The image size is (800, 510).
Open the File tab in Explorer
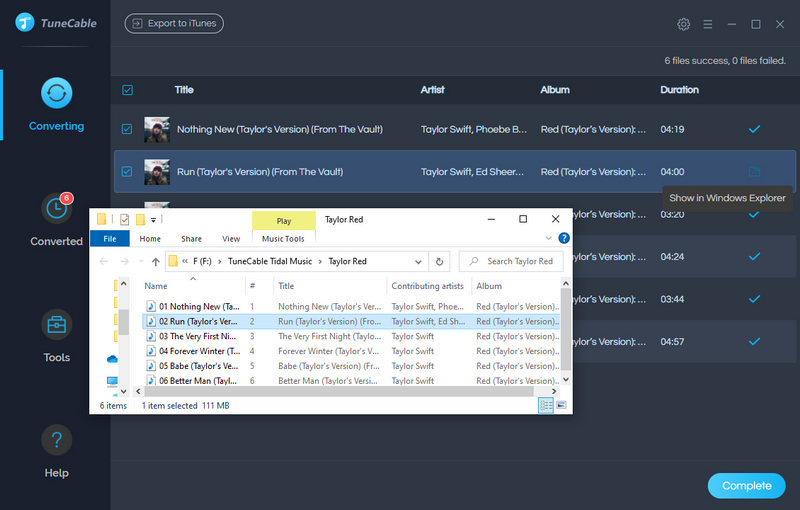point(110,239)
